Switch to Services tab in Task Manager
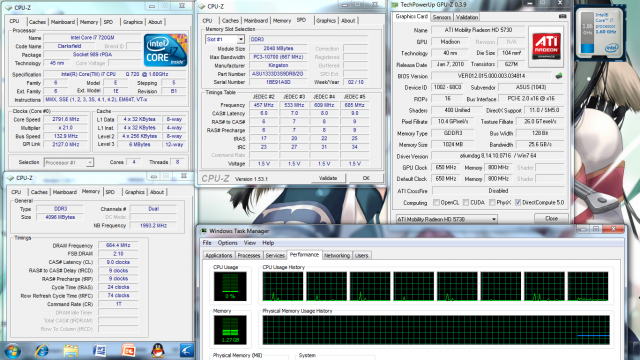 pyautogui.click(x=275, y=256)
